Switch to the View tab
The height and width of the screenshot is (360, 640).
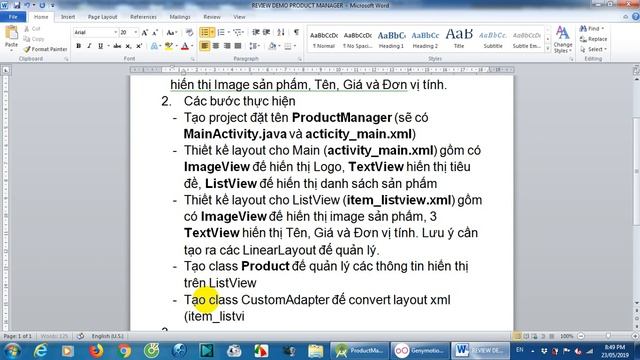[239, 17]
